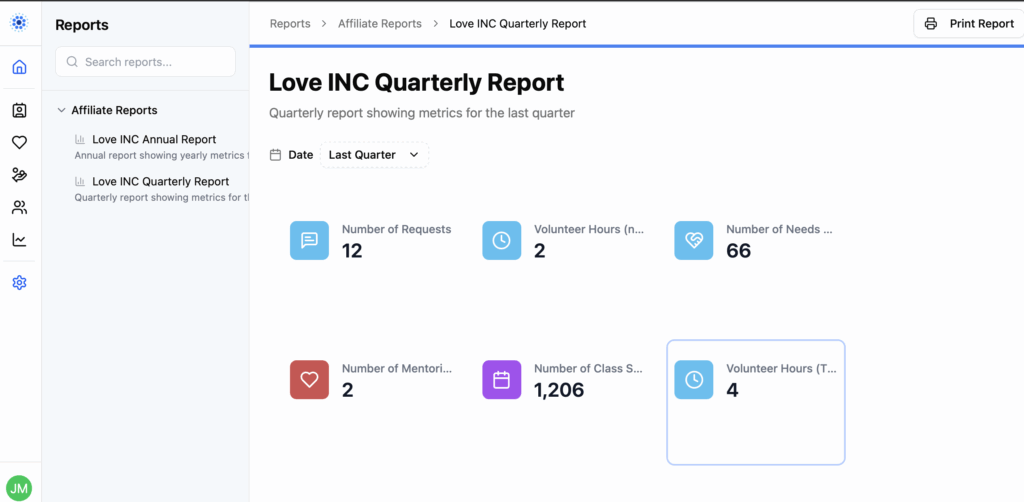Click the printer icon in Print Report
The height and width of the screenshot is (502, 1024).
coord(931,24)
